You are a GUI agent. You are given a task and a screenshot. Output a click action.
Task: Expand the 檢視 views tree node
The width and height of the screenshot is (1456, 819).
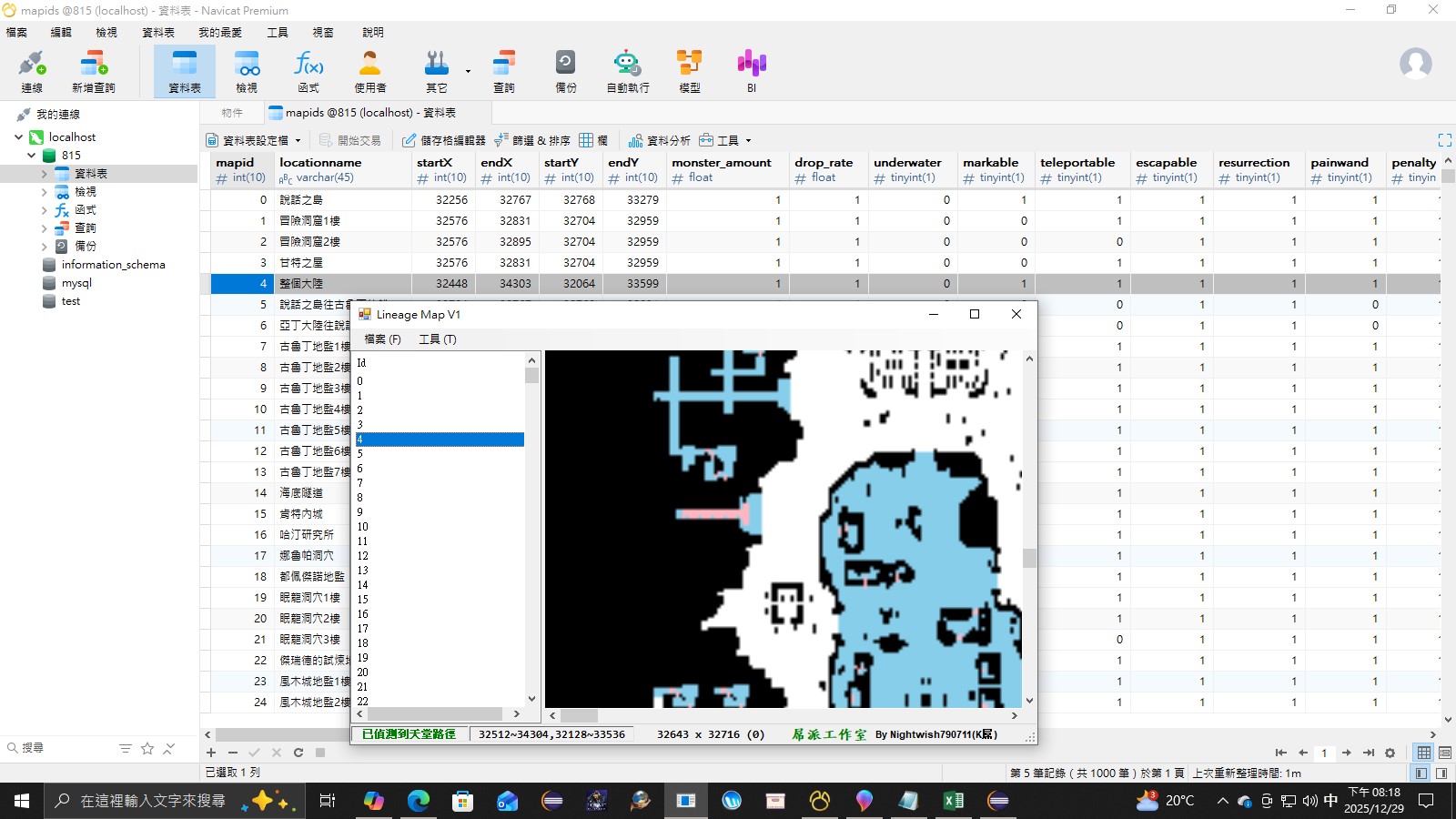point(44,192)
